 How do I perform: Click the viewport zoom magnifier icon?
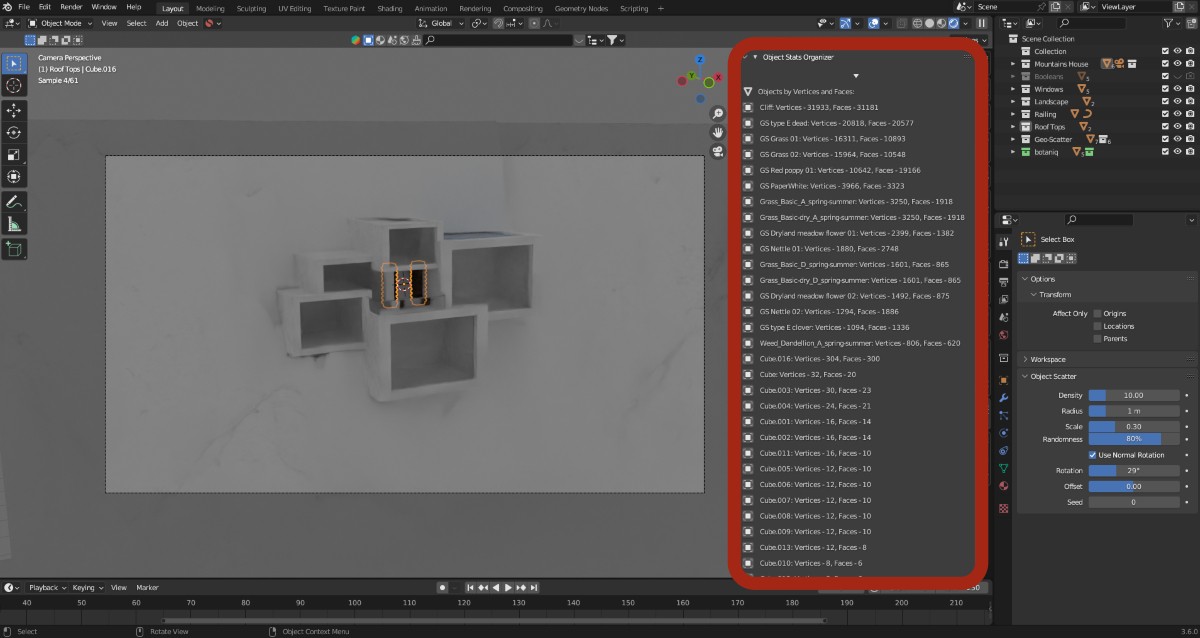[718, 113]
